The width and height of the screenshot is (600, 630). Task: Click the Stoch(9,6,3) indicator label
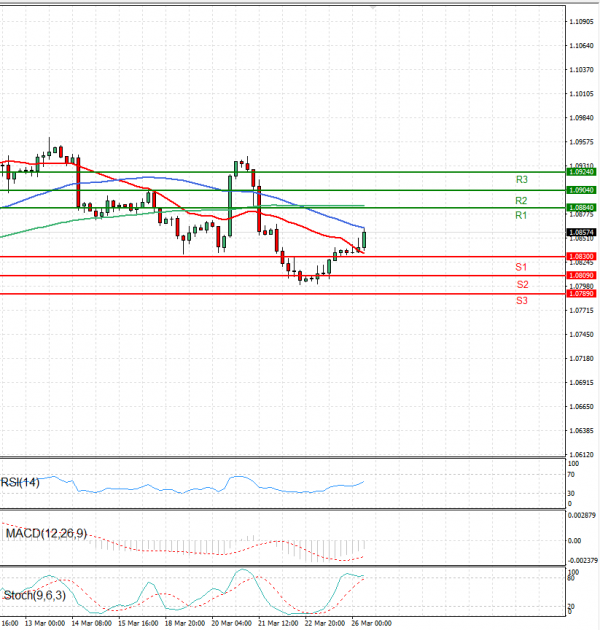point(35,595)
